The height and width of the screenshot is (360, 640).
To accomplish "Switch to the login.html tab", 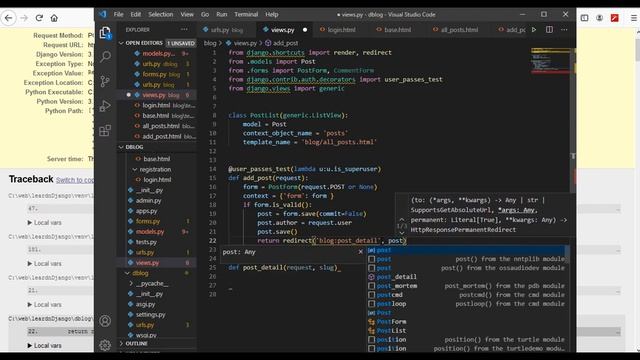I will tap(341, 30).
